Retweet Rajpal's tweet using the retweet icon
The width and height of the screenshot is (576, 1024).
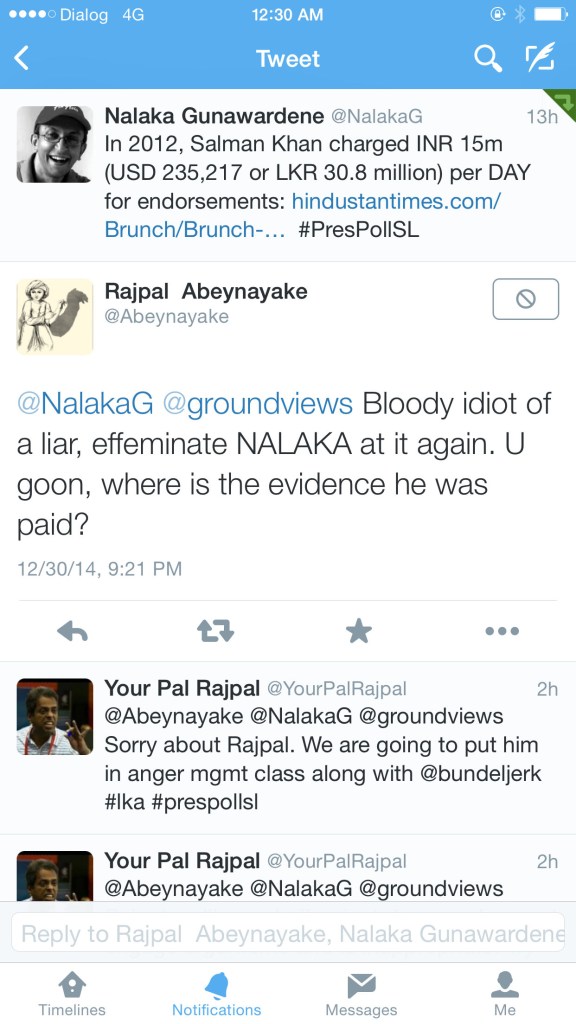(216, 631)
